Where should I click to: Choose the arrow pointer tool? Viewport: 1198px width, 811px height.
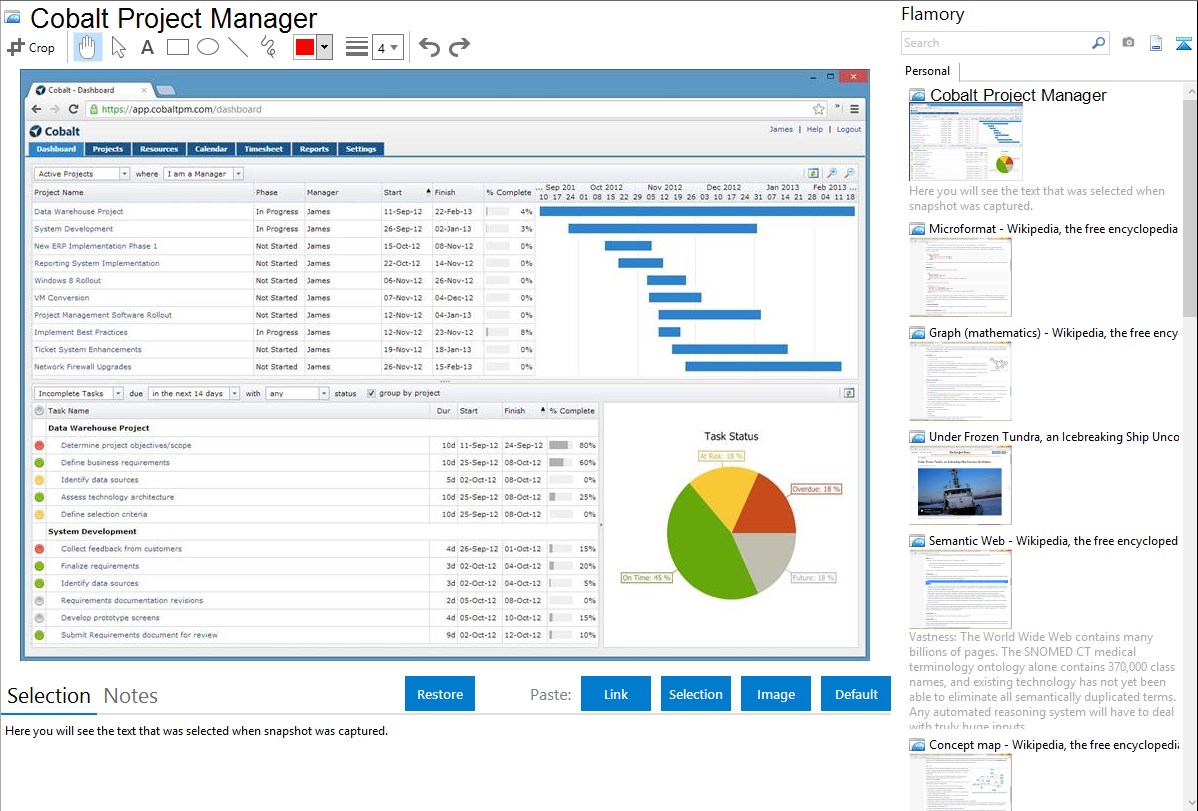pos(118,47)
